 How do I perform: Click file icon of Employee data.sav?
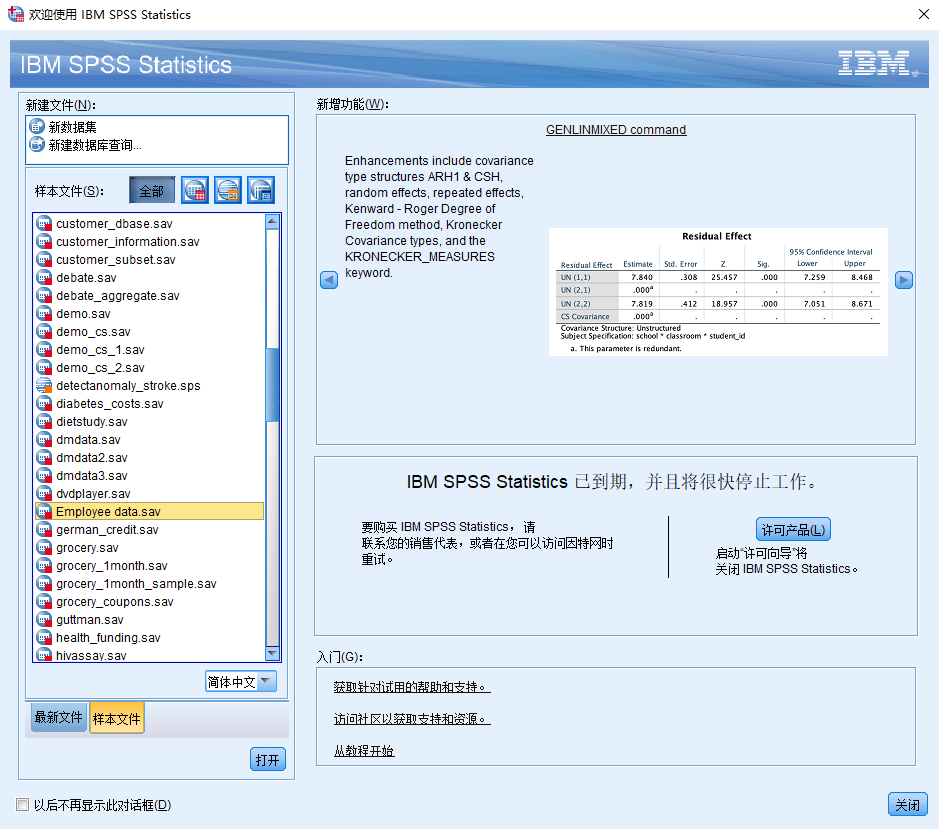(x=44, y=511)
